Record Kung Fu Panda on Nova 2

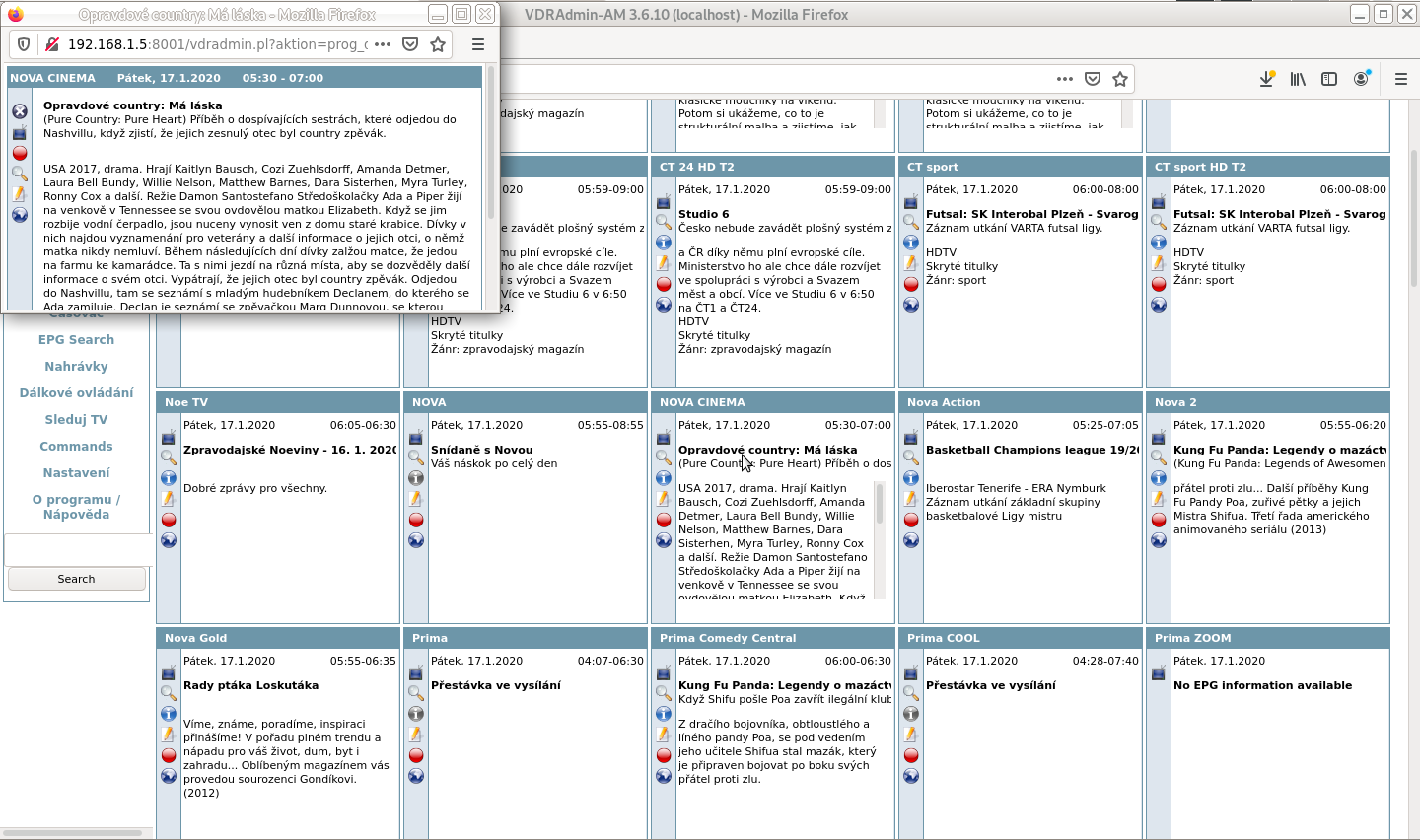1159,520
